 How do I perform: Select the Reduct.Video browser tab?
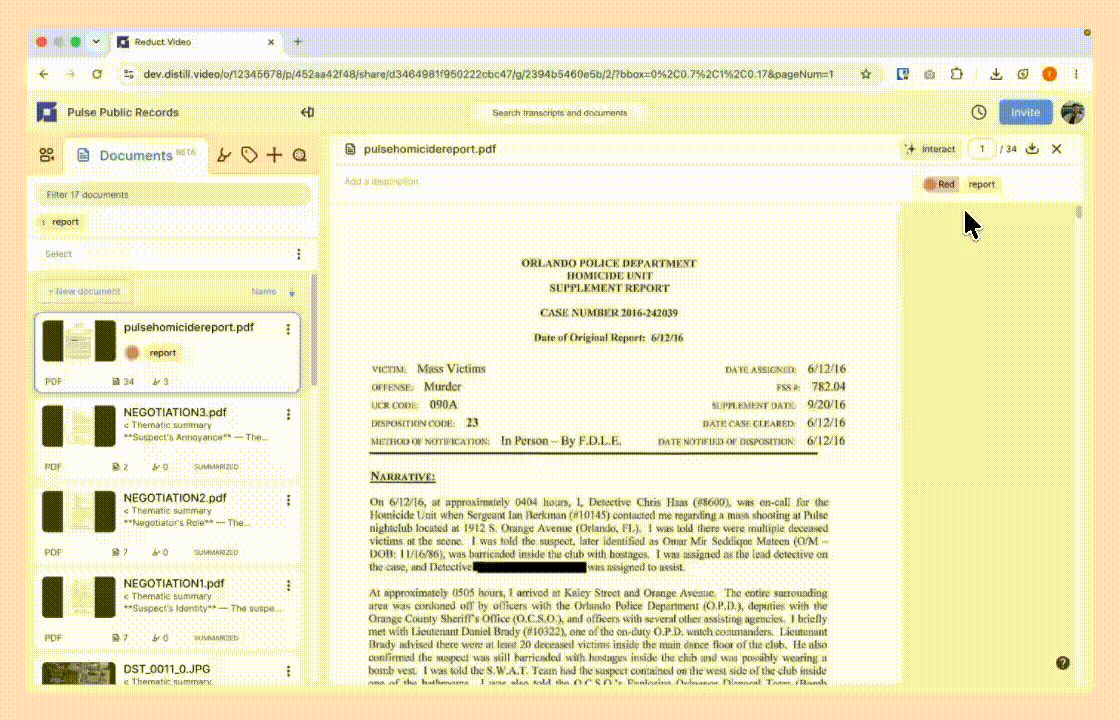(197, 42)
